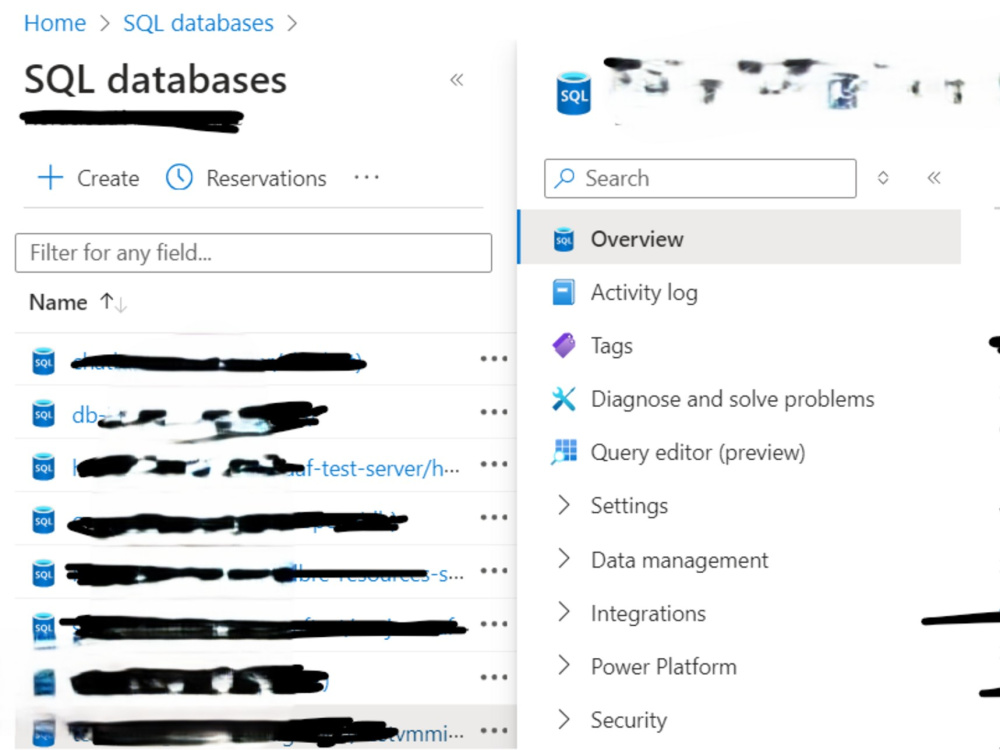Screen dimensions: 1000x750
Task: Click SQL icon of the db- row
Action: (x=43, y=415)
